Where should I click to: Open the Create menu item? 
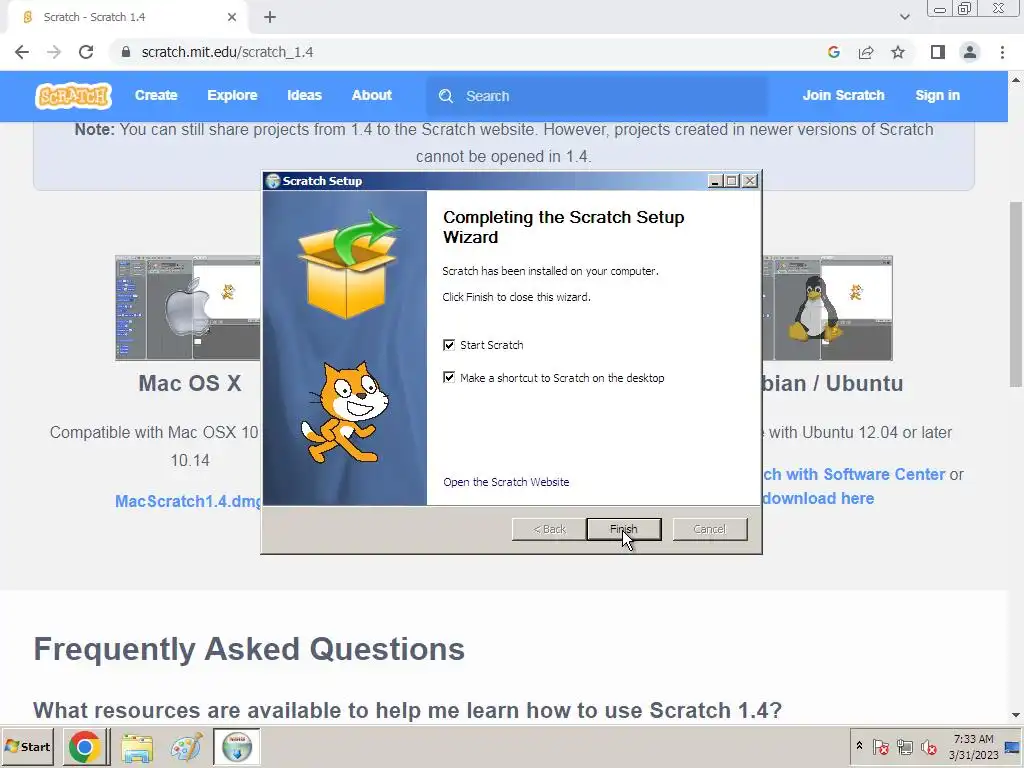(x=156, y=95)
